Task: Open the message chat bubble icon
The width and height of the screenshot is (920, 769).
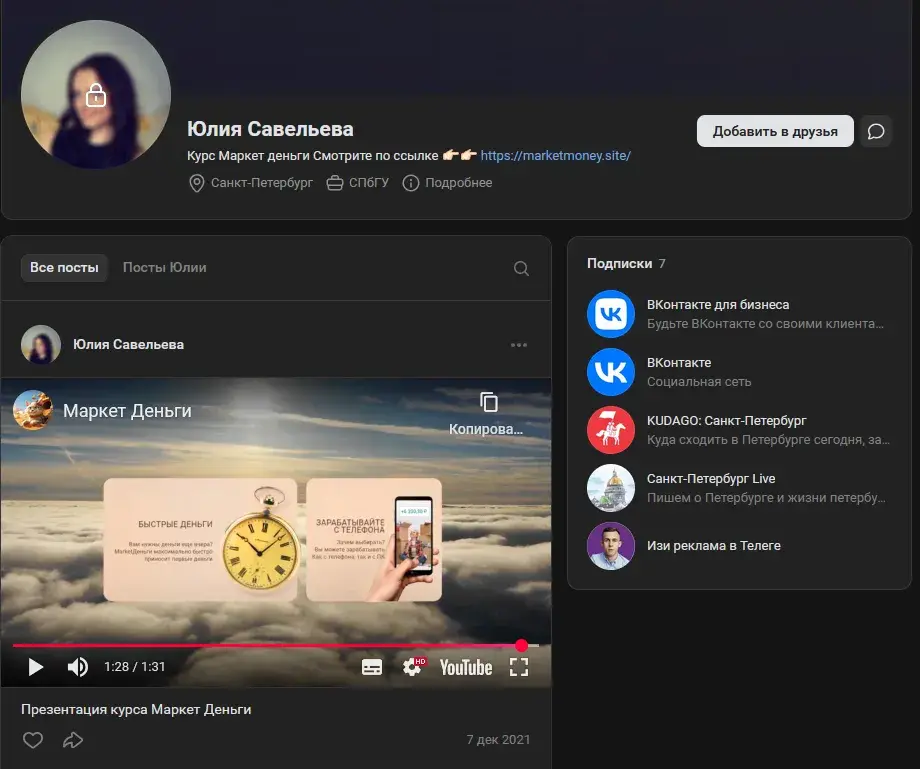Action: (x=875, y=131)
